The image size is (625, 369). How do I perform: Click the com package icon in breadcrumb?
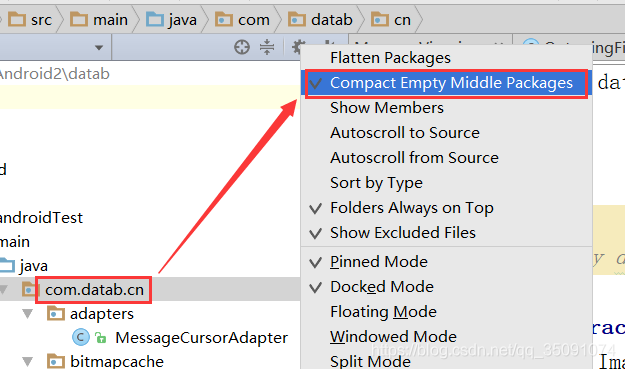tap(224, 19)
